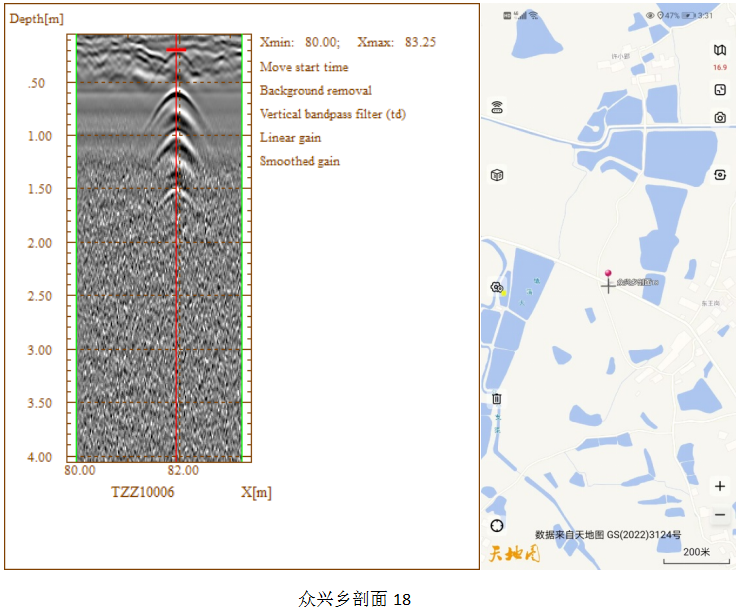Select the red pin marker on map
Image resolution: width=739 pixels, height=610 pixels.
[607, 274]
